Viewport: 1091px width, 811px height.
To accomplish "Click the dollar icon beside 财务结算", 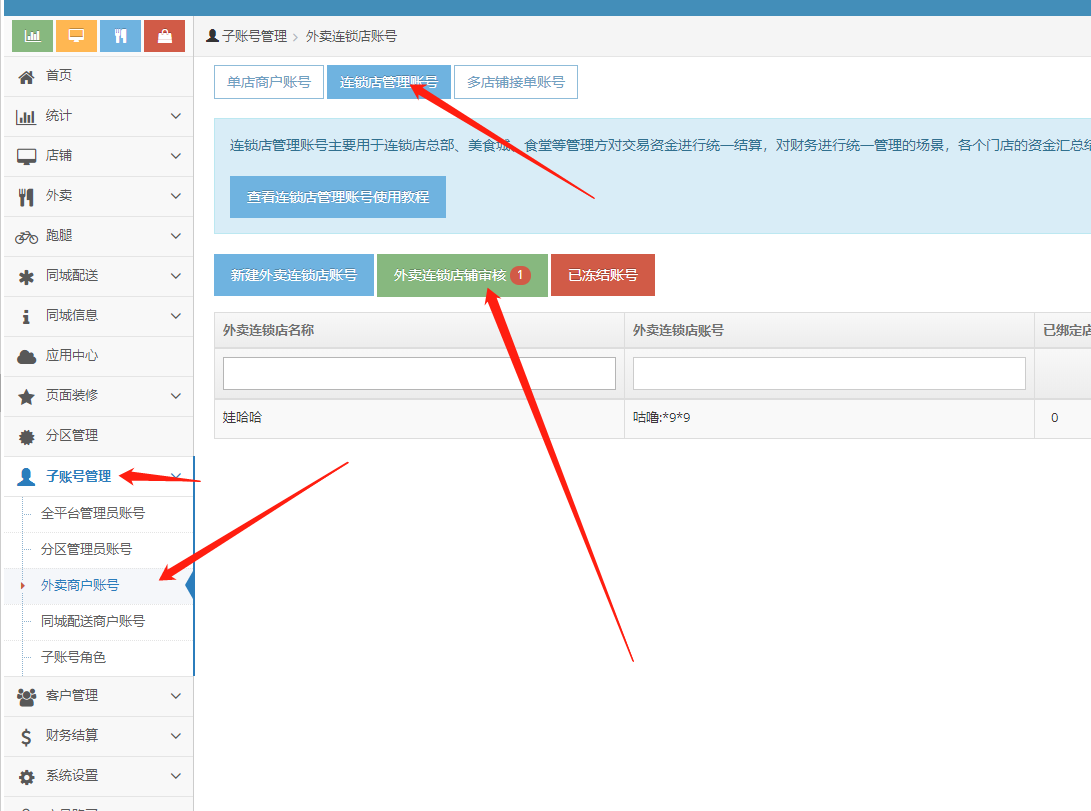I will click(27, 736).
